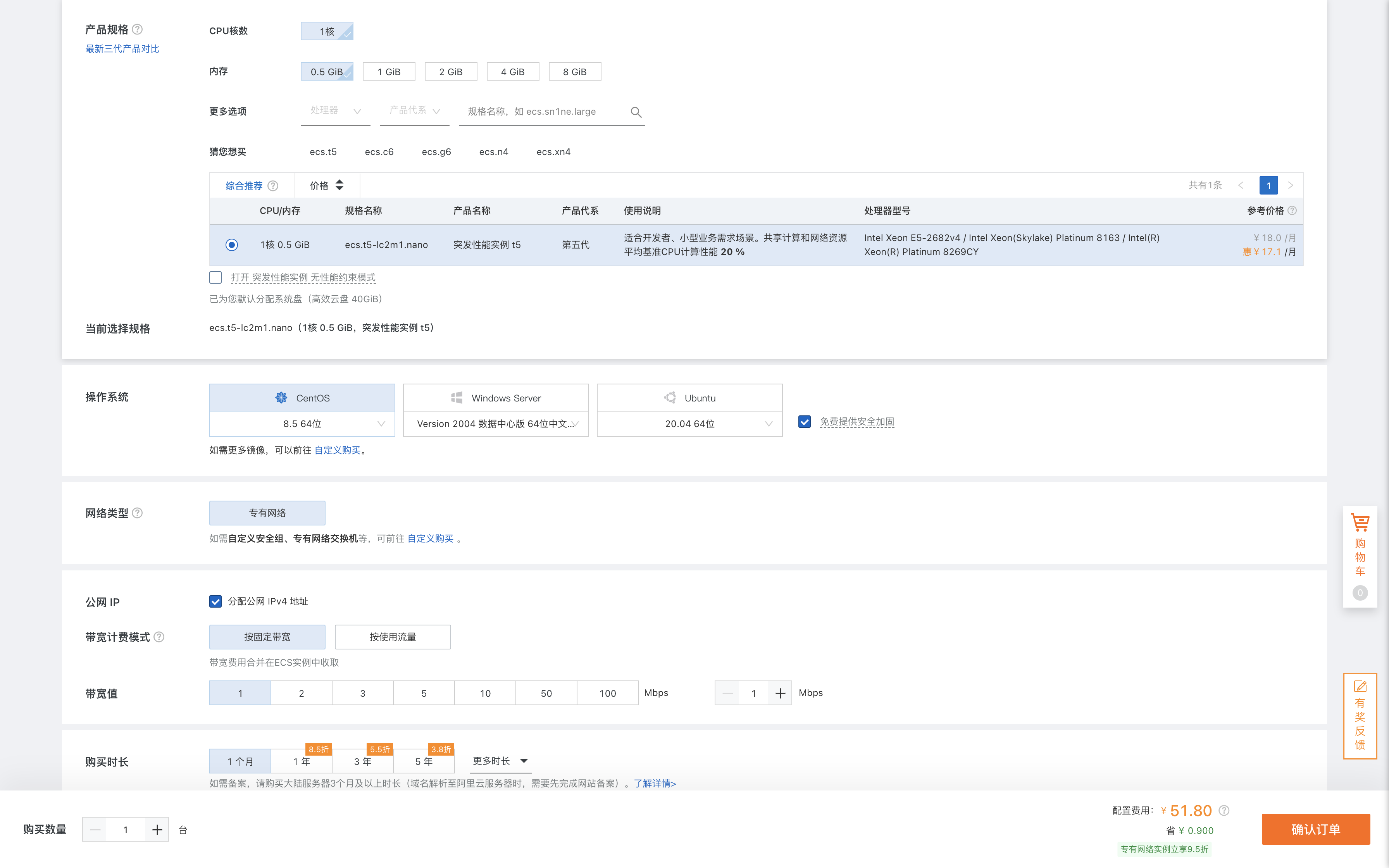
Task: Select the 专有网络 network type button
Action: [x=267, y=513]
